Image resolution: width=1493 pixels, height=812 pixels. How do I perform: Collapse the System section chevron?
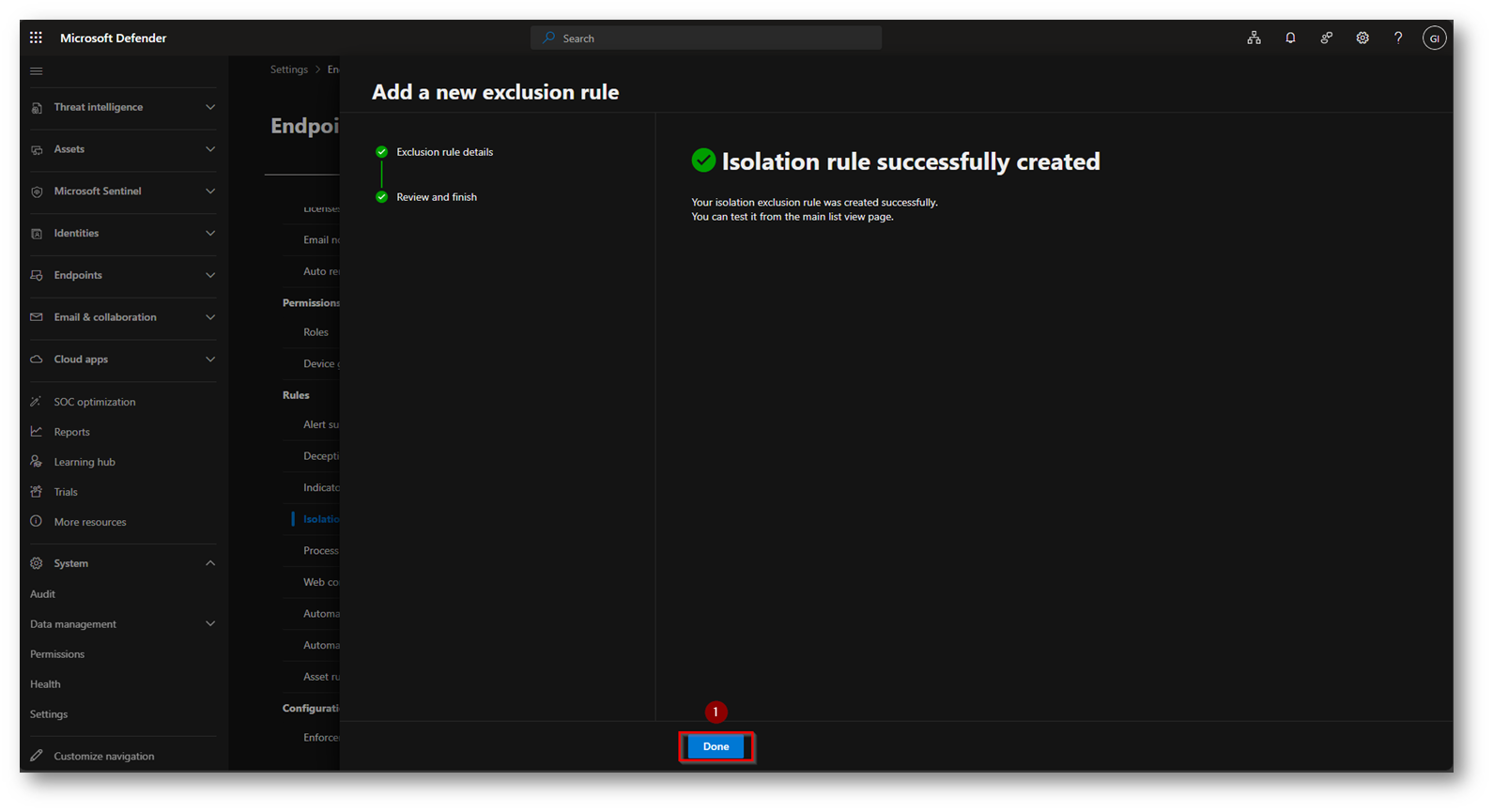click(210, 563)
